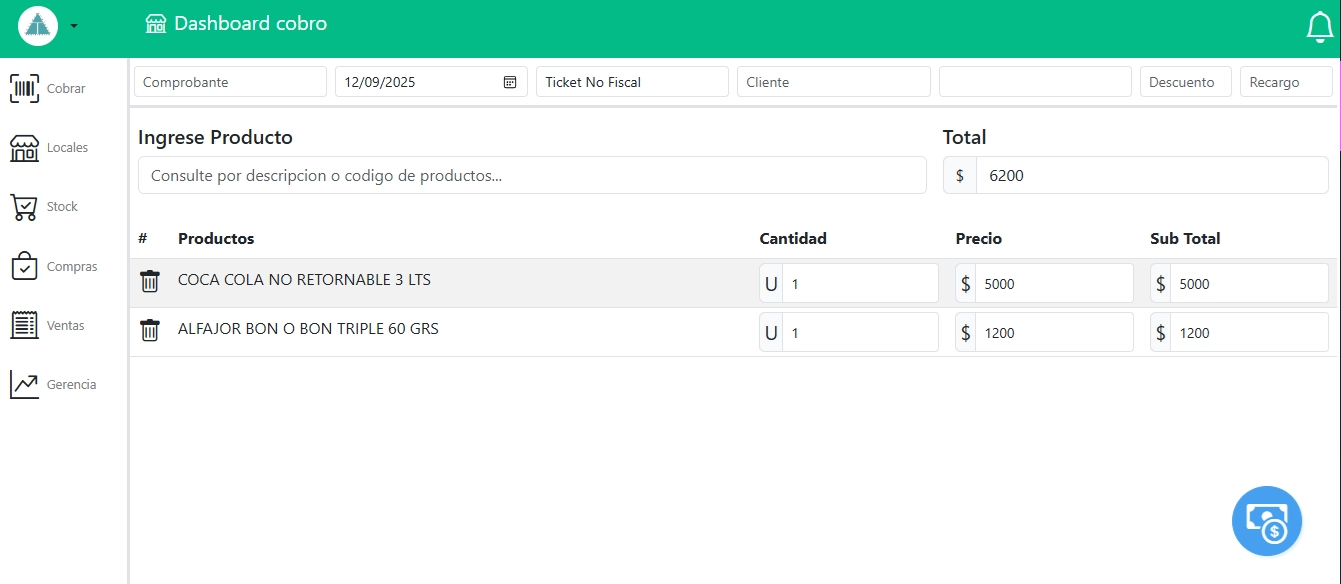Screen dimensions: 1341x584
Task: Remove Alfajor Bon O Bon row
Action: pyautogui.click(x=150, y=330)
